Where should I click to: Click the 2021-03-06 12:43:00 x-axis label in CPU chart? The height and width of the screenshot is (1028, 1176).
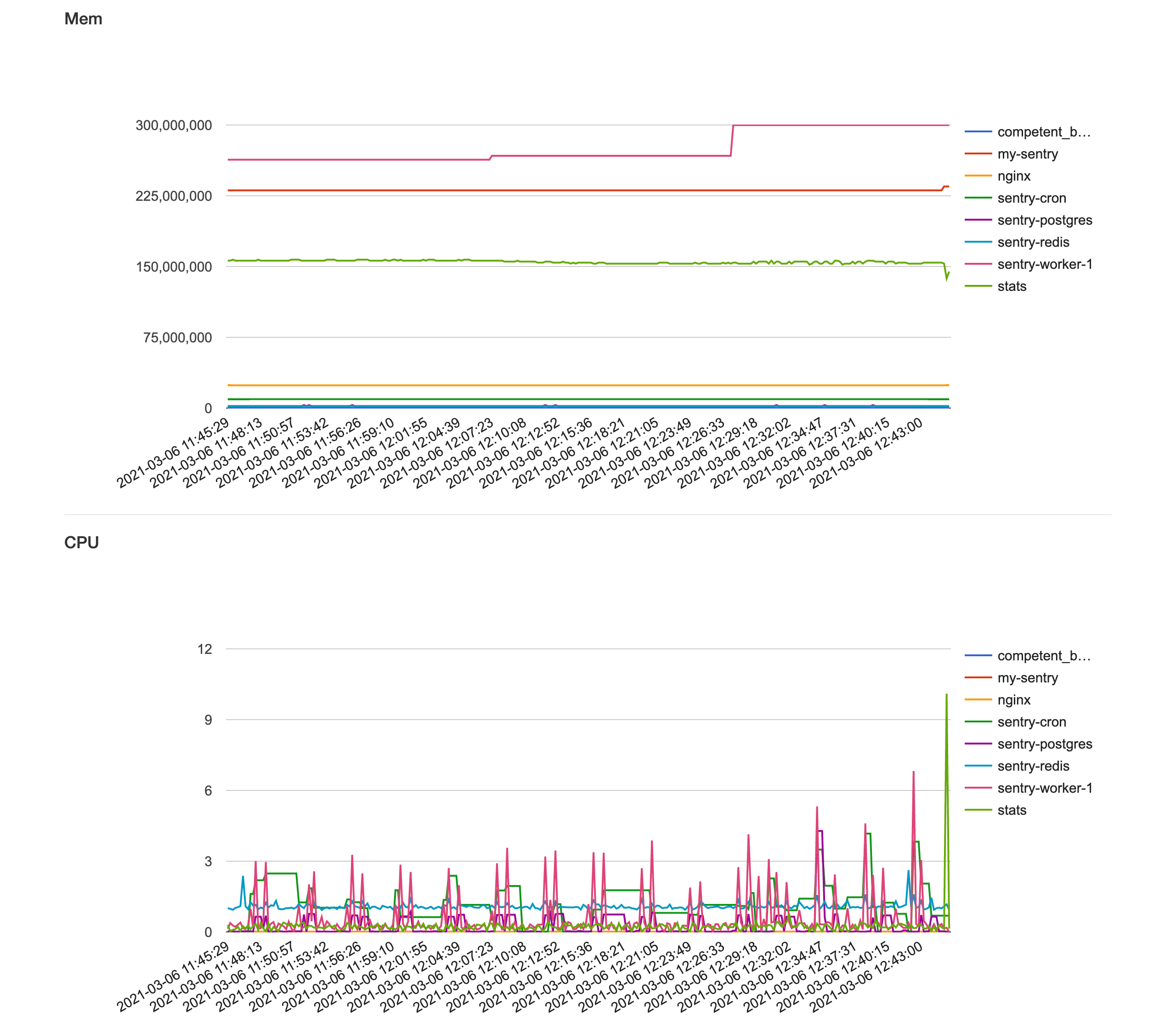(866, 977)
